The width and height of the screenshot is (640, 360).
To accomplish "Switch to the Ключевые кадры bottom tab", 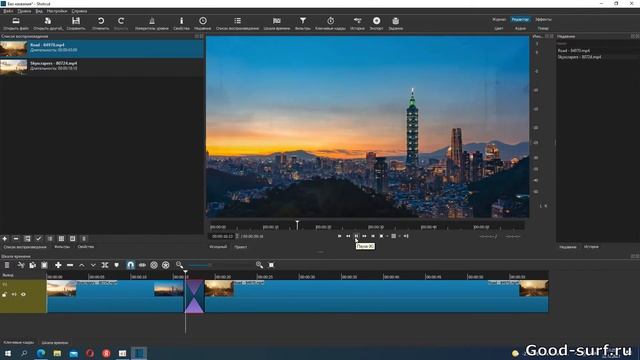I will click(x=19, y=342).
